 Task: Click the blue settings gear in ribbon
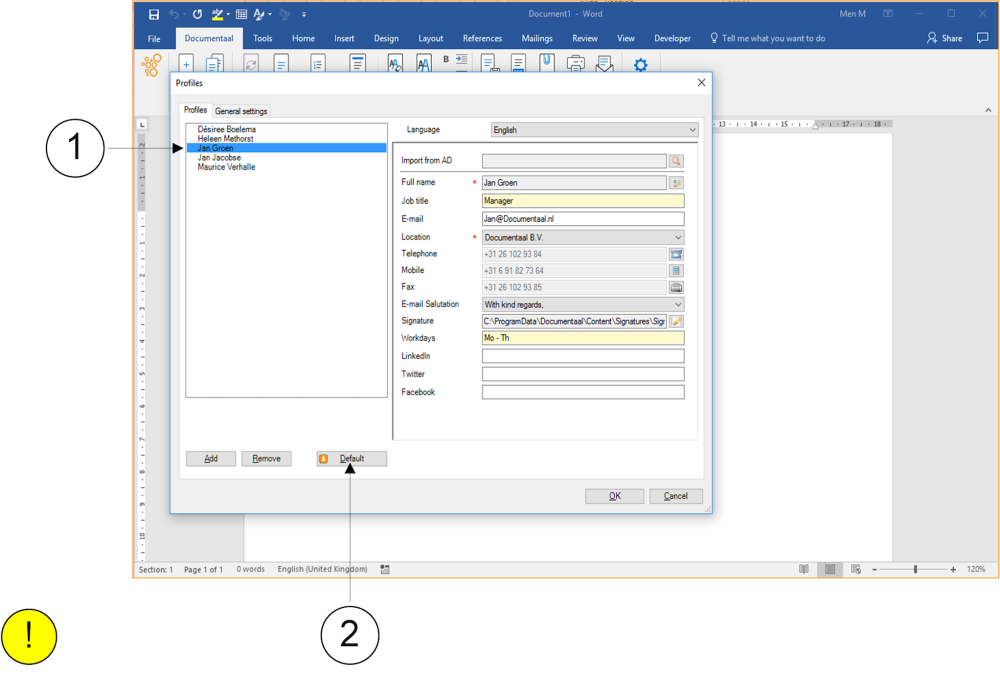tap(640, 64)
